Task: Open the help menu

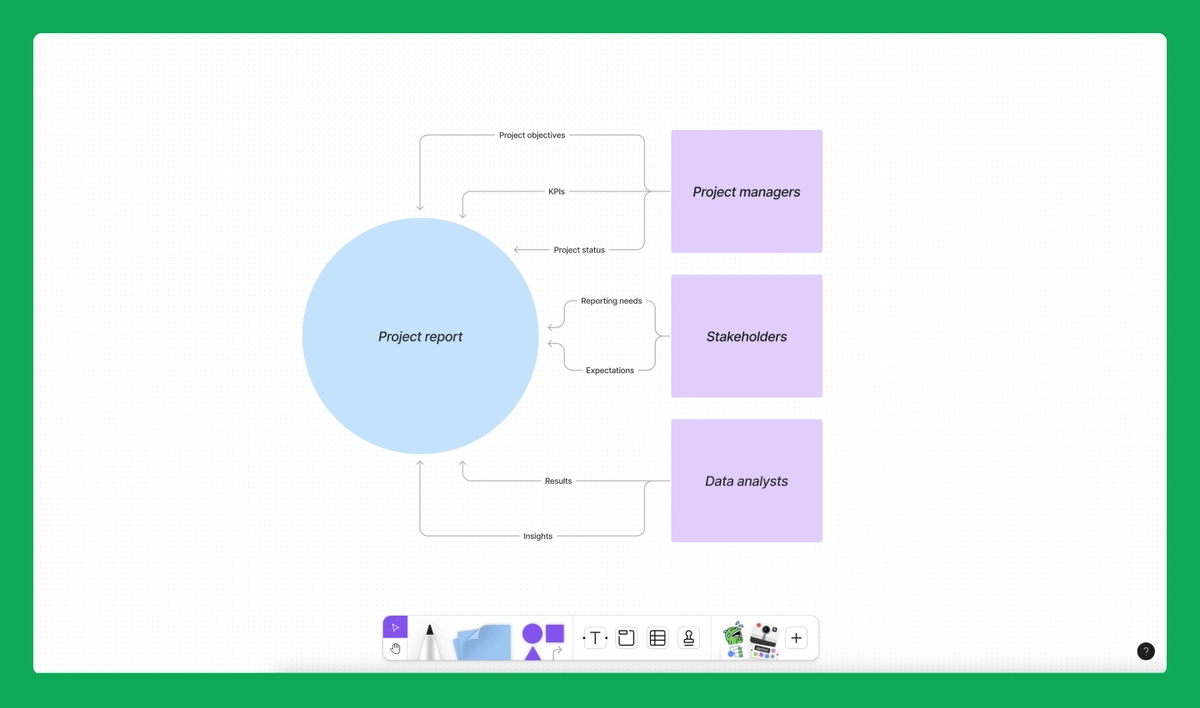Action: coord(1146,651)
